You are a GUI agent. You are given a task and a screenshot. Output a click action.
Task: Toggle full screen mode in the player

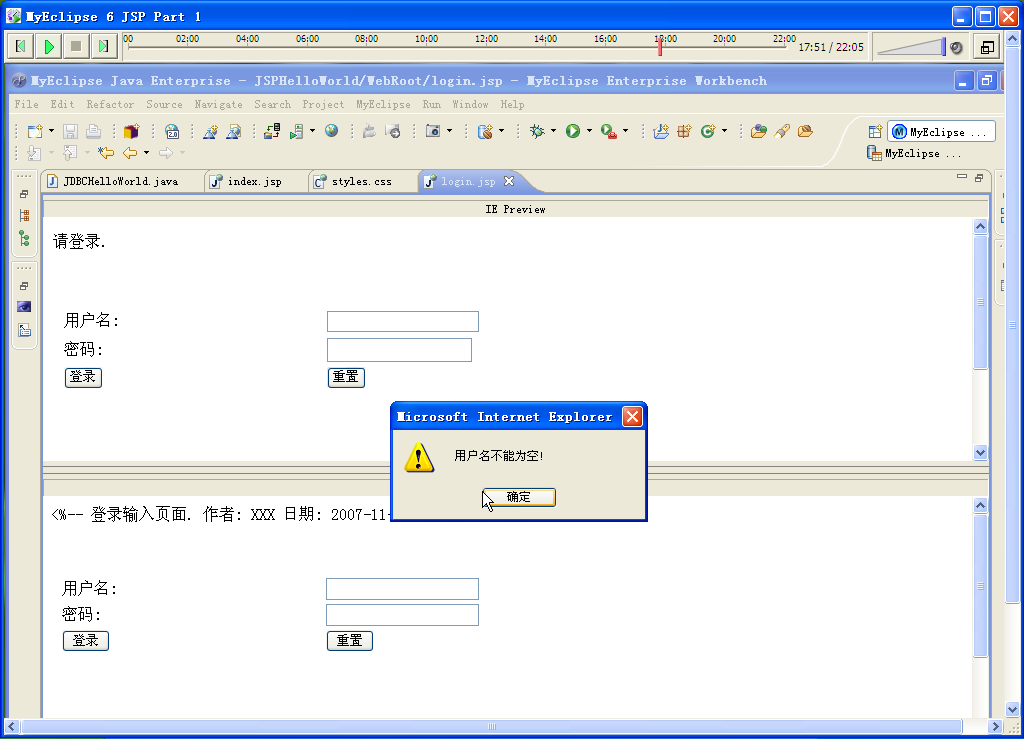pos(987,47)
